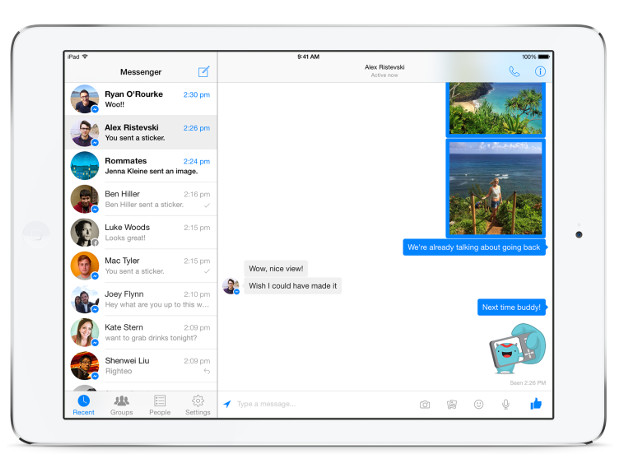Open the conversation info icon
Viewport: 620px width, 465px height.
pyautogui.click(x=540, y=71)
